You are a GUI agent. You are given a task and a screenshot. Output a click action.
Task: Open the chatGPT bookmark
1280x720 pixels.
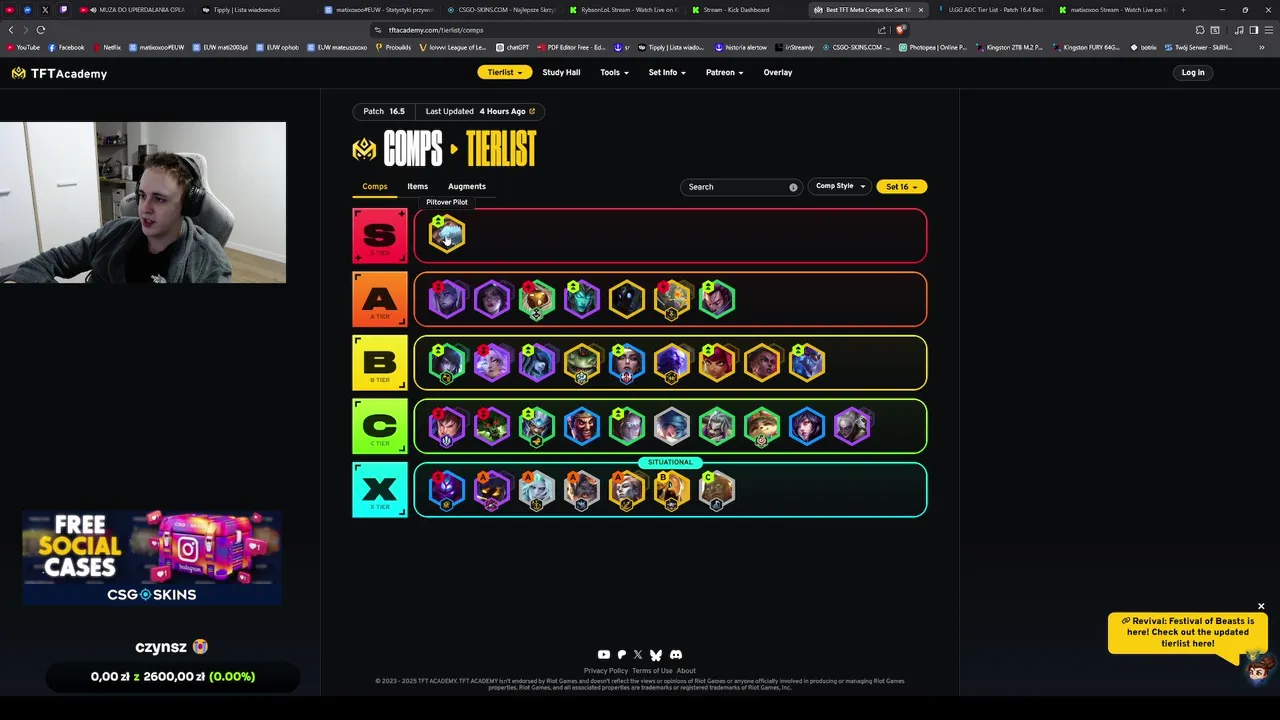coord(513,47)
